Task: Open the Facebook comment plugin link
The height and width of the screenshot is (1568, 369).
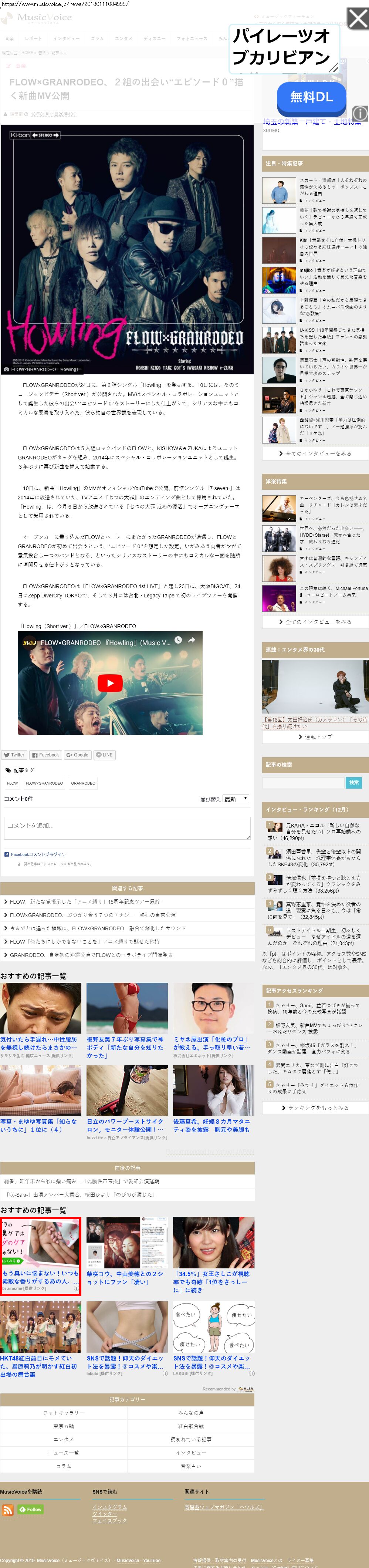Action: [x=38, y=854]
